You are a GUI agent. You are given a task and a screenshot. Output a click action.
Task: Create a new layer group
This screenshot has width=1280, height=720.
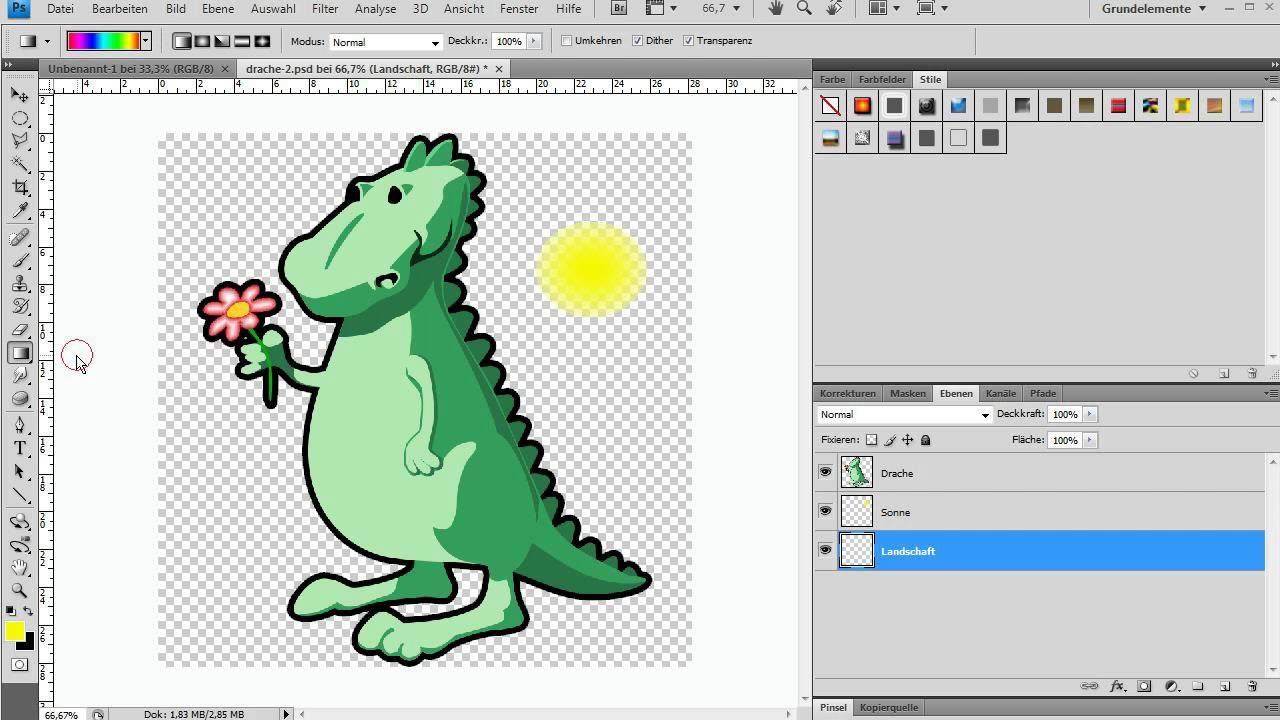(x=1197, y=687)
